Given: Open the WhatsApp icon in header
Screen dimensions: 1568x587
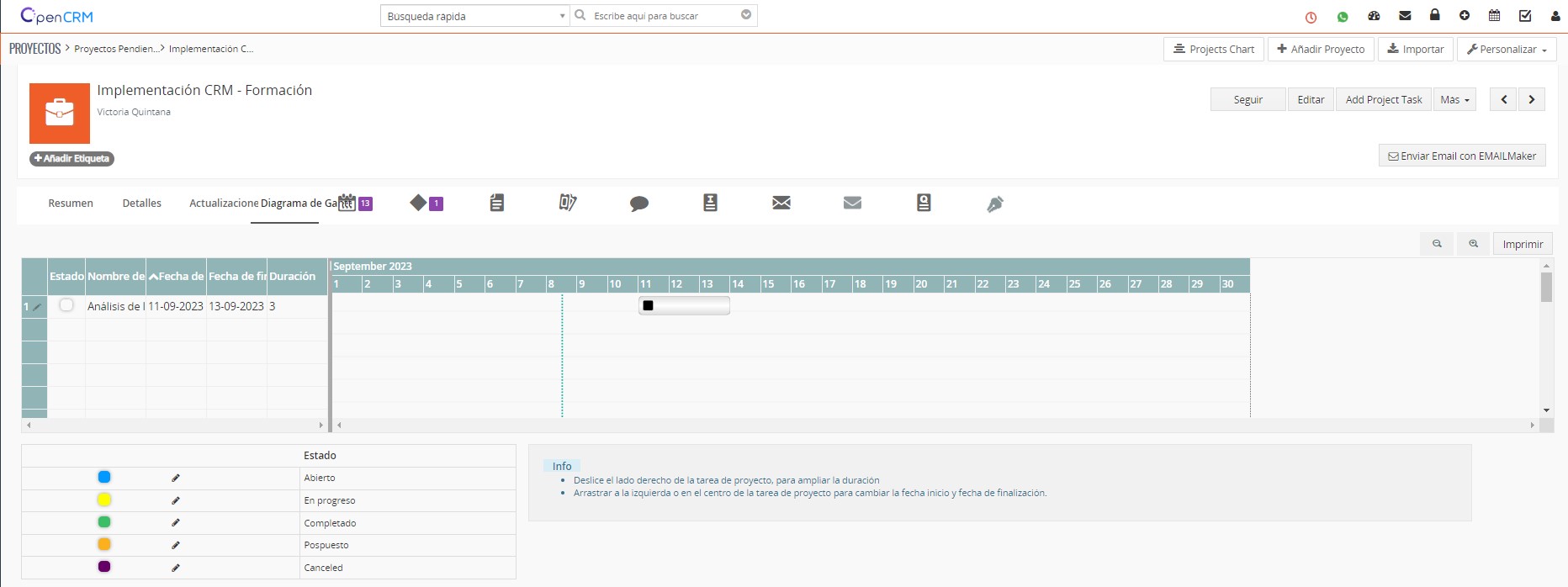Looking at the screenshot, I should coord(1343,17).
